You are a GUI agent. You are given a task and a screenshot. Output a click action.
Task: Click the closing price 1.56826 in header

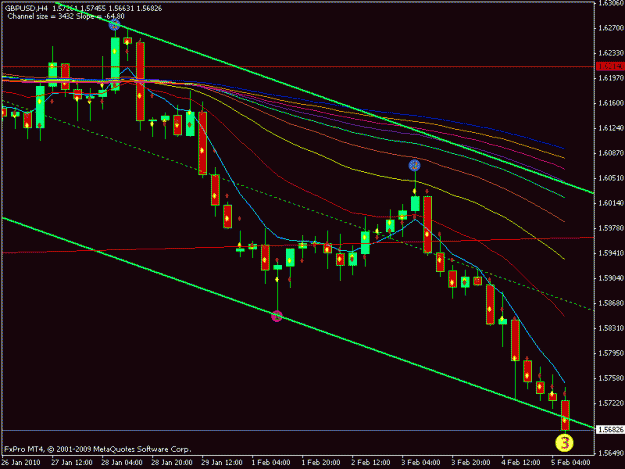[x=149, y=8]
